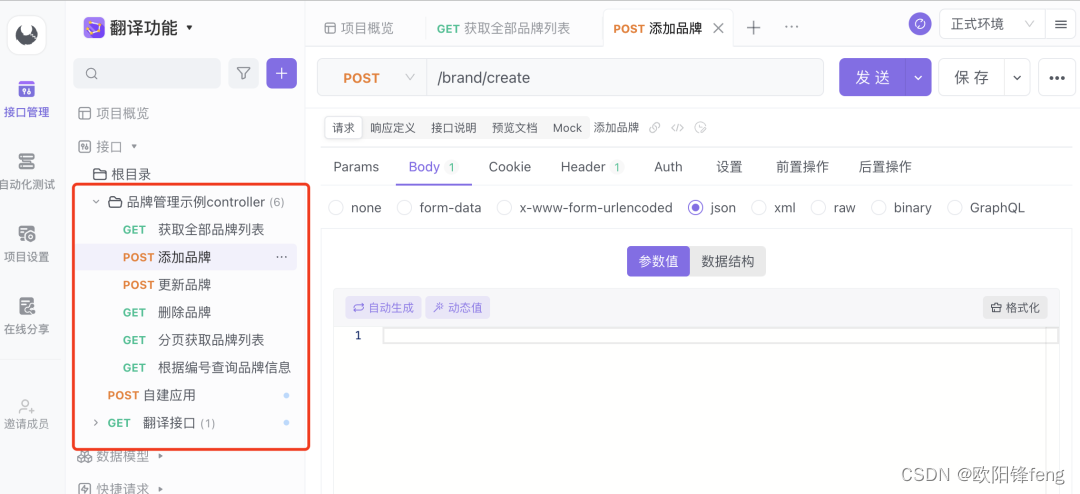Click the 保存 button
The width and height of the screenshot is (1080, 494).
tap(971, 77)
